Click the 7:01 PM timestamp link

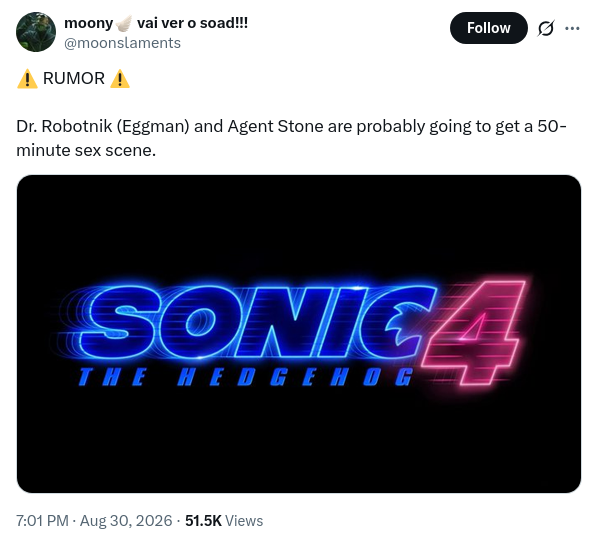click(42, 521)
